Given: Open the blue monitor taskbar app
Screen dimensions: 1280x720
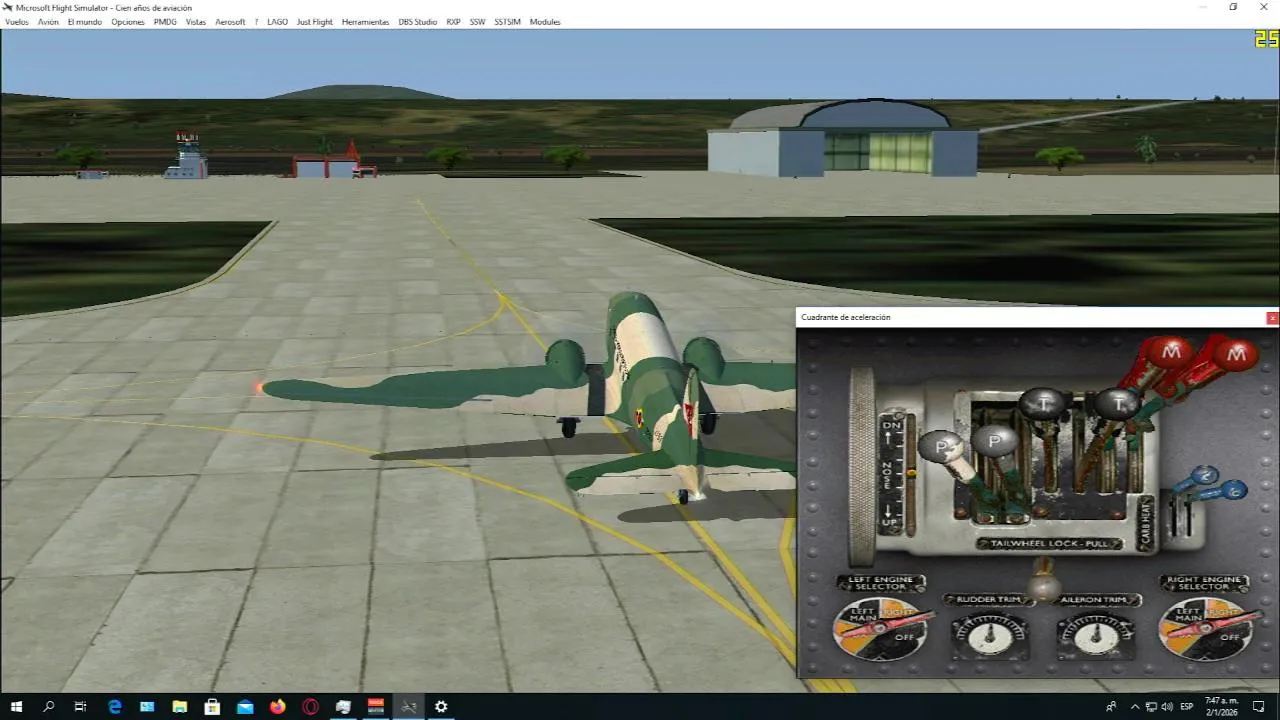Looking at the screenshot, I should click(x=147, y=706).
